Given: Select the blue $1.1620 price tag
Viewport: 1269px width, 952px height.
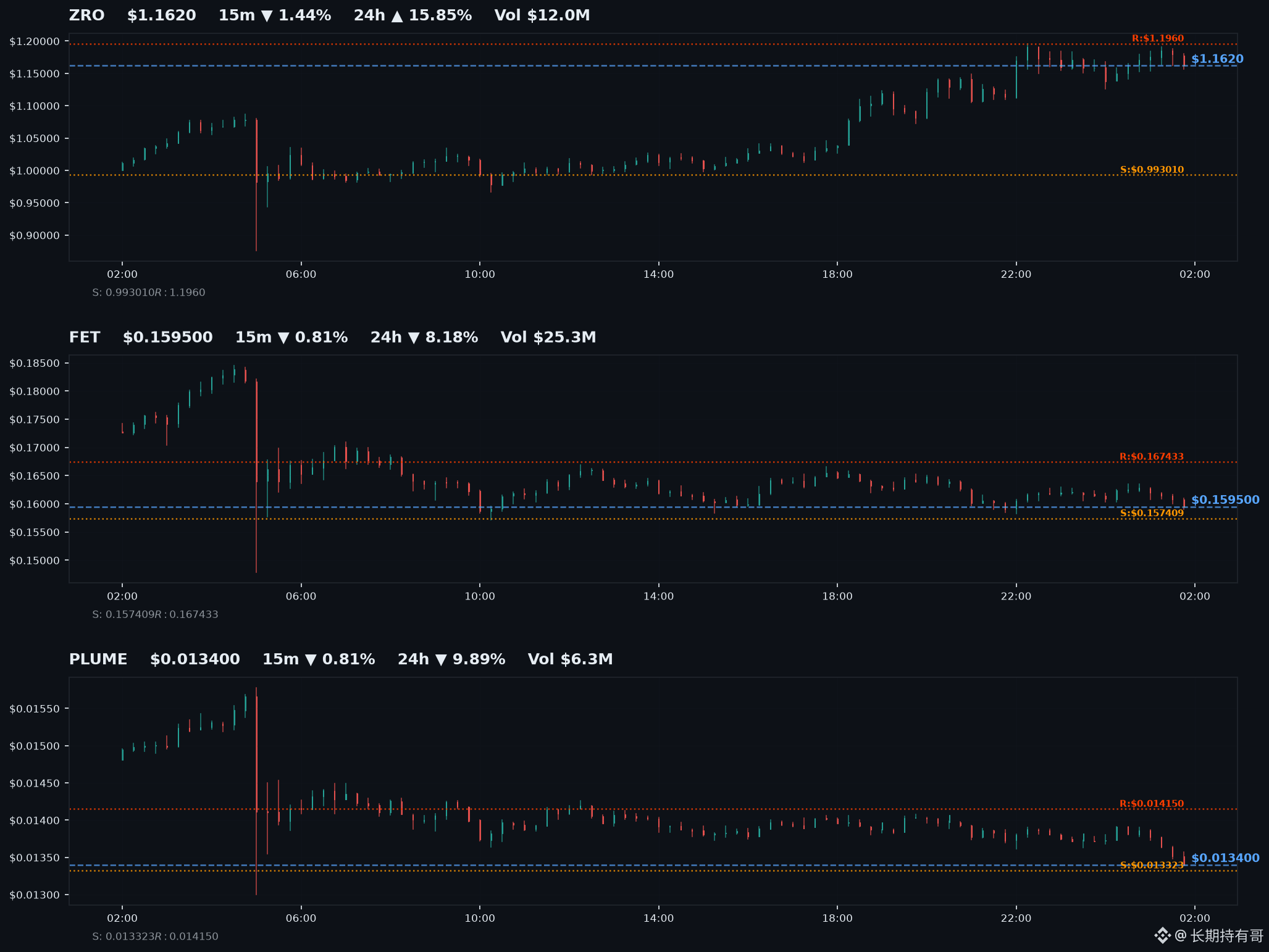Looking at the screenshot, I should tap(1217, 59).
